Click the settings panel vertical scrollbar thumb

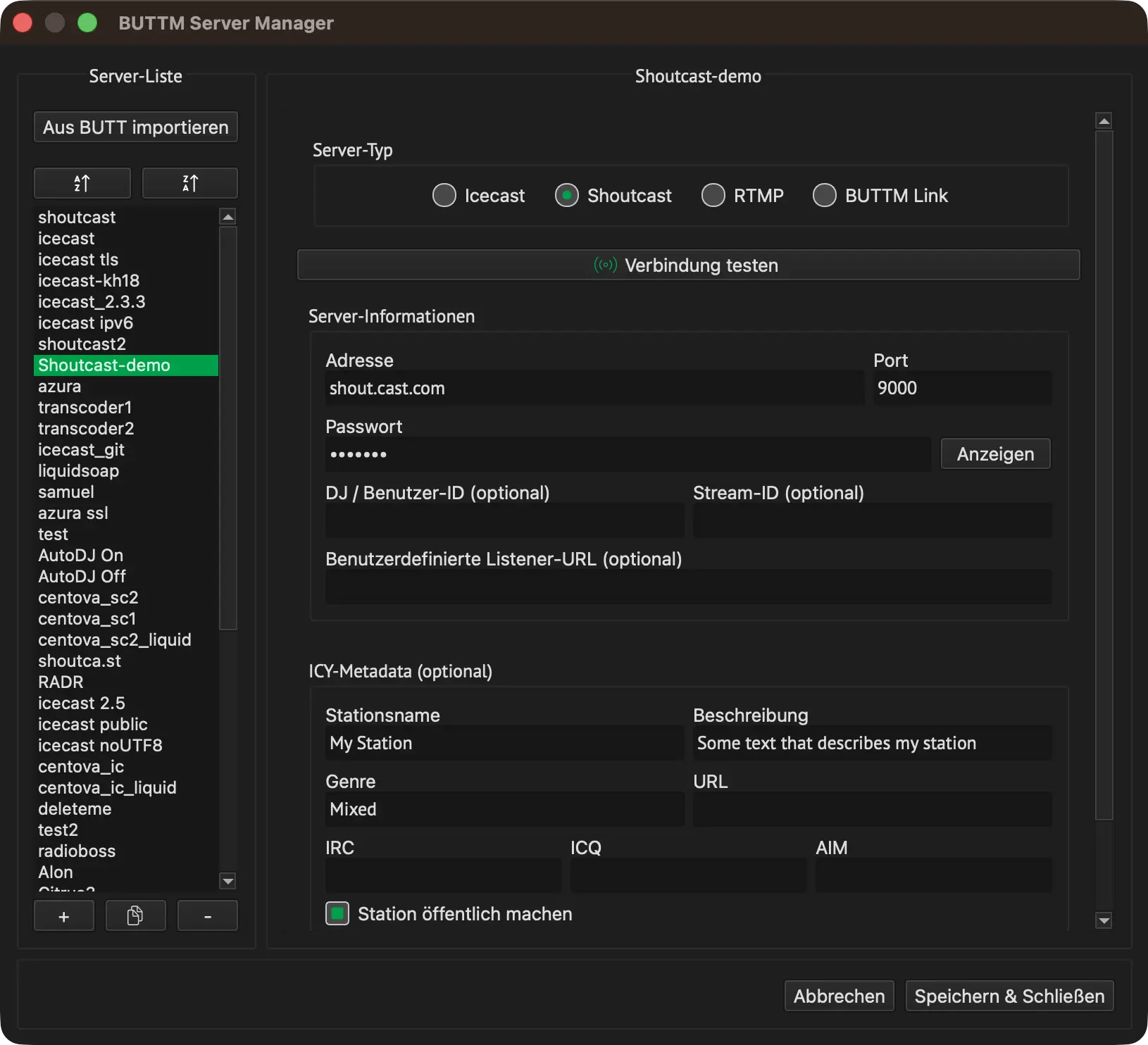[1104, 475]
